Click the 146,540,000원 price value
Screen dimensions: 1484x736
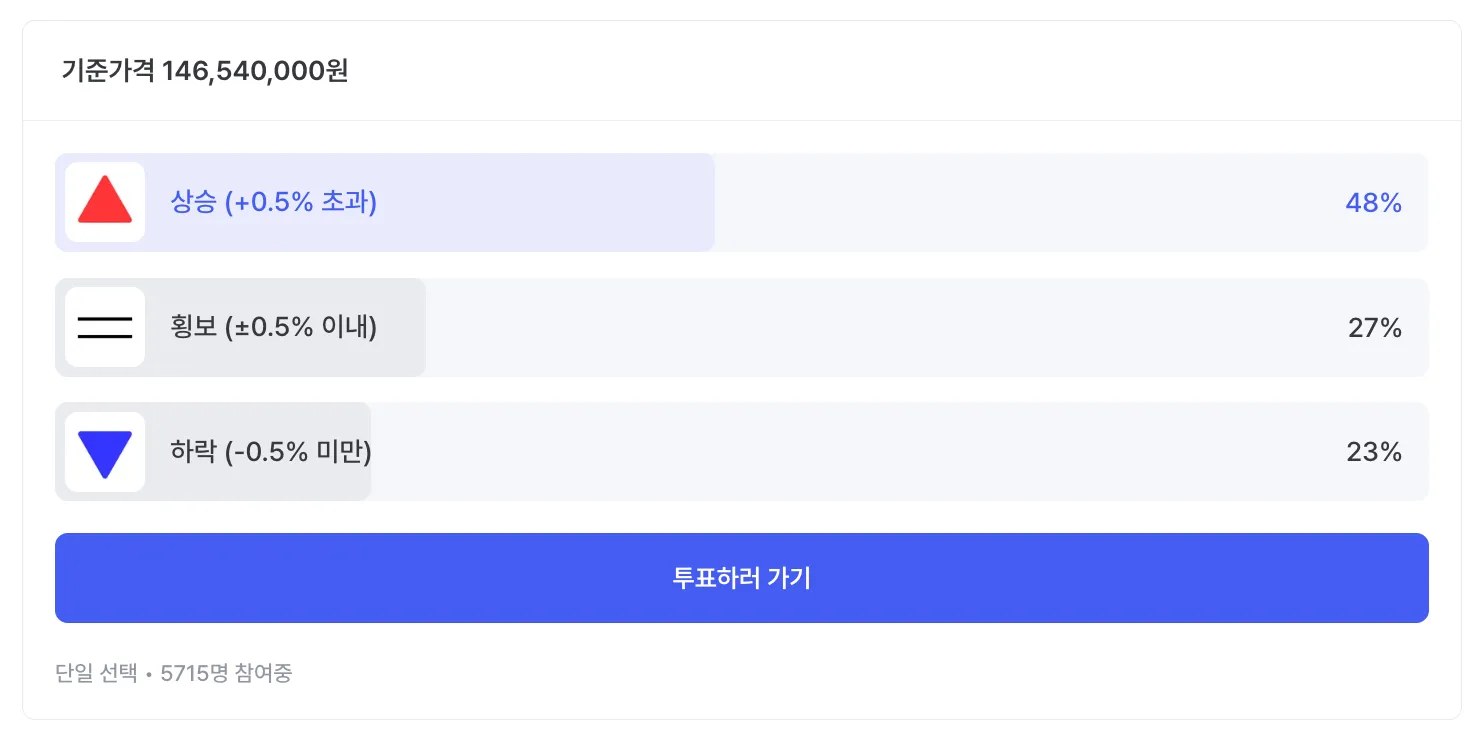(x=255, y=72)
